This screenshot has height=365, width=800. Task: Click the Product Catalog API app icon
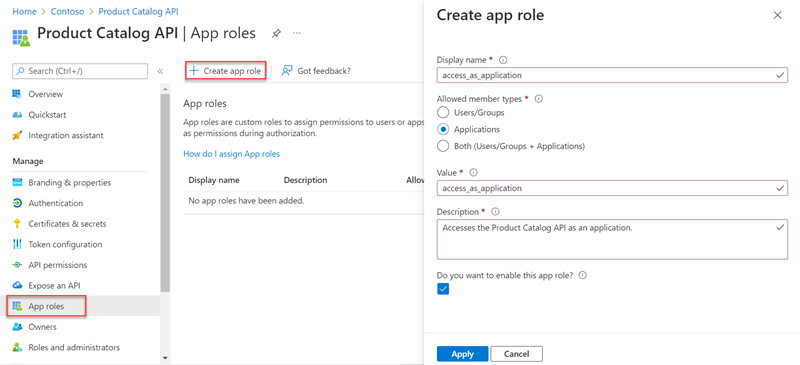(x=21, y=38)
